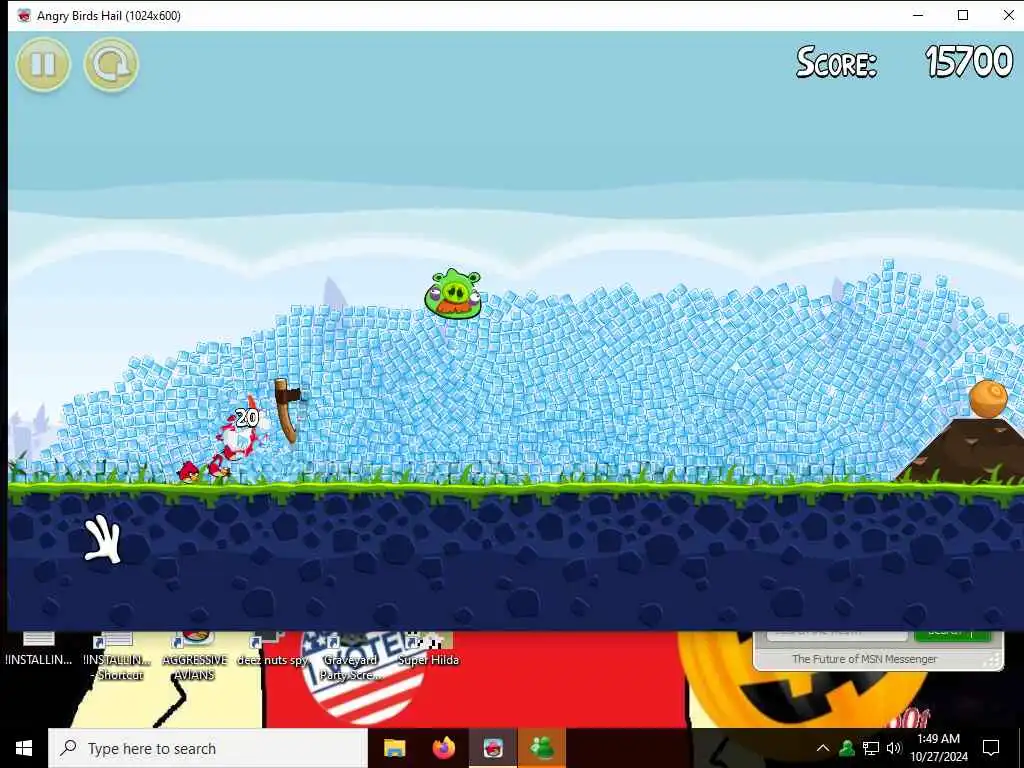
Task: Click the Score label
Action: coord(837,62)
